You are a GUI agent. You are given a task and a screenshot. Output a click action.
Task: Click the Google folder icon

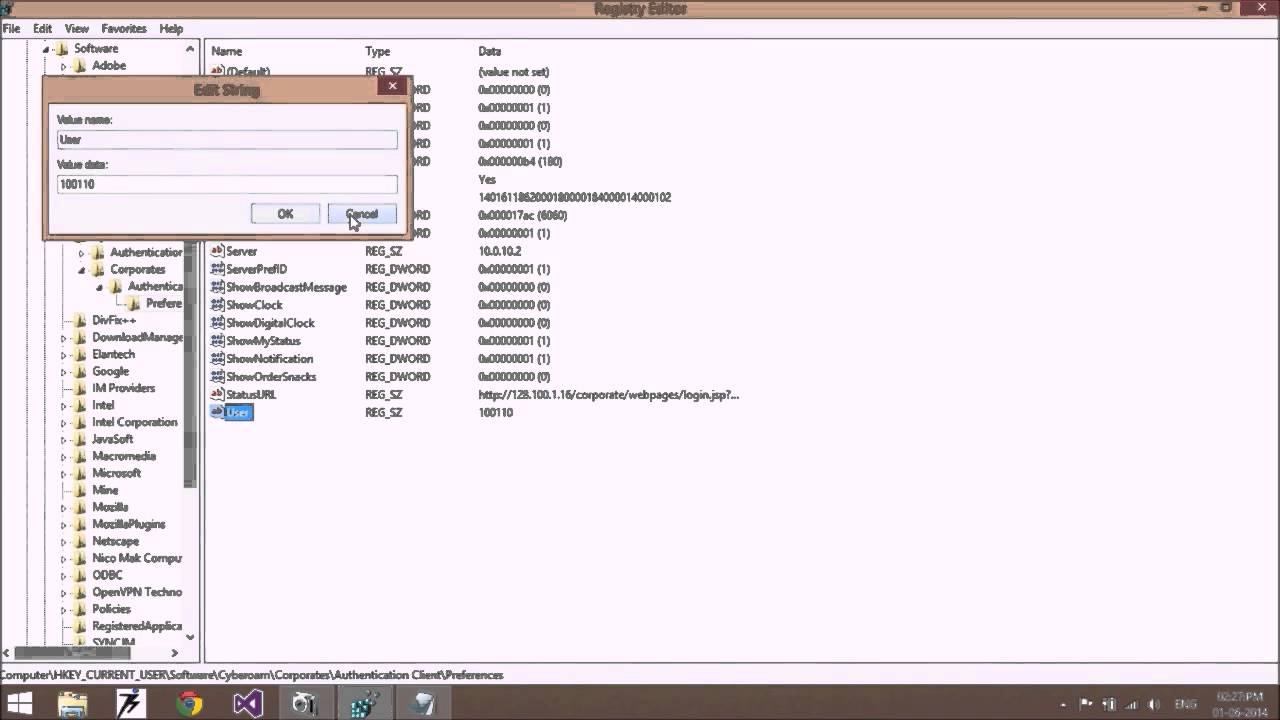[x=80, y=371]
